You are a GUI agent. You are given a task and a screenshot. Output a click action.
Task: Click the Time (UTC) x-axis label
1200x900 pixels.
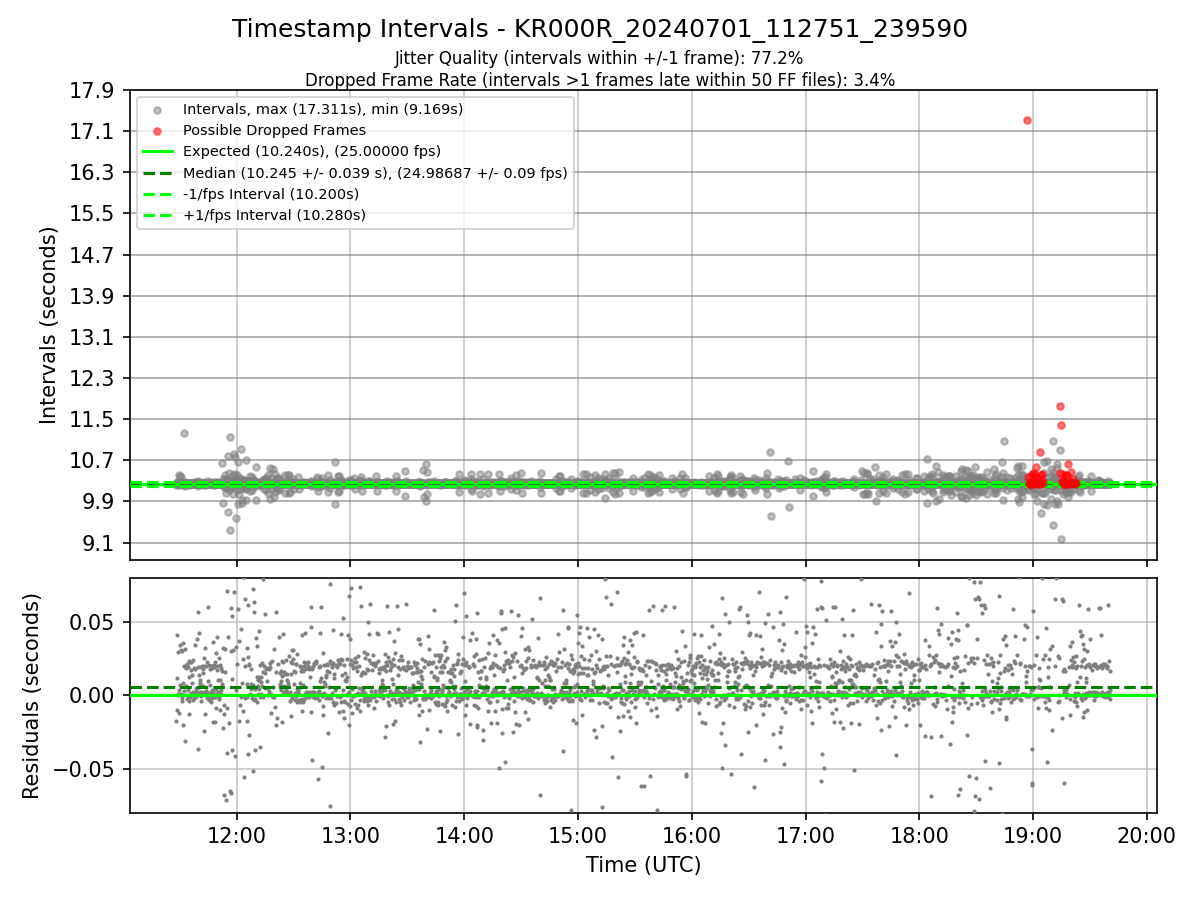tap(643, 865)
